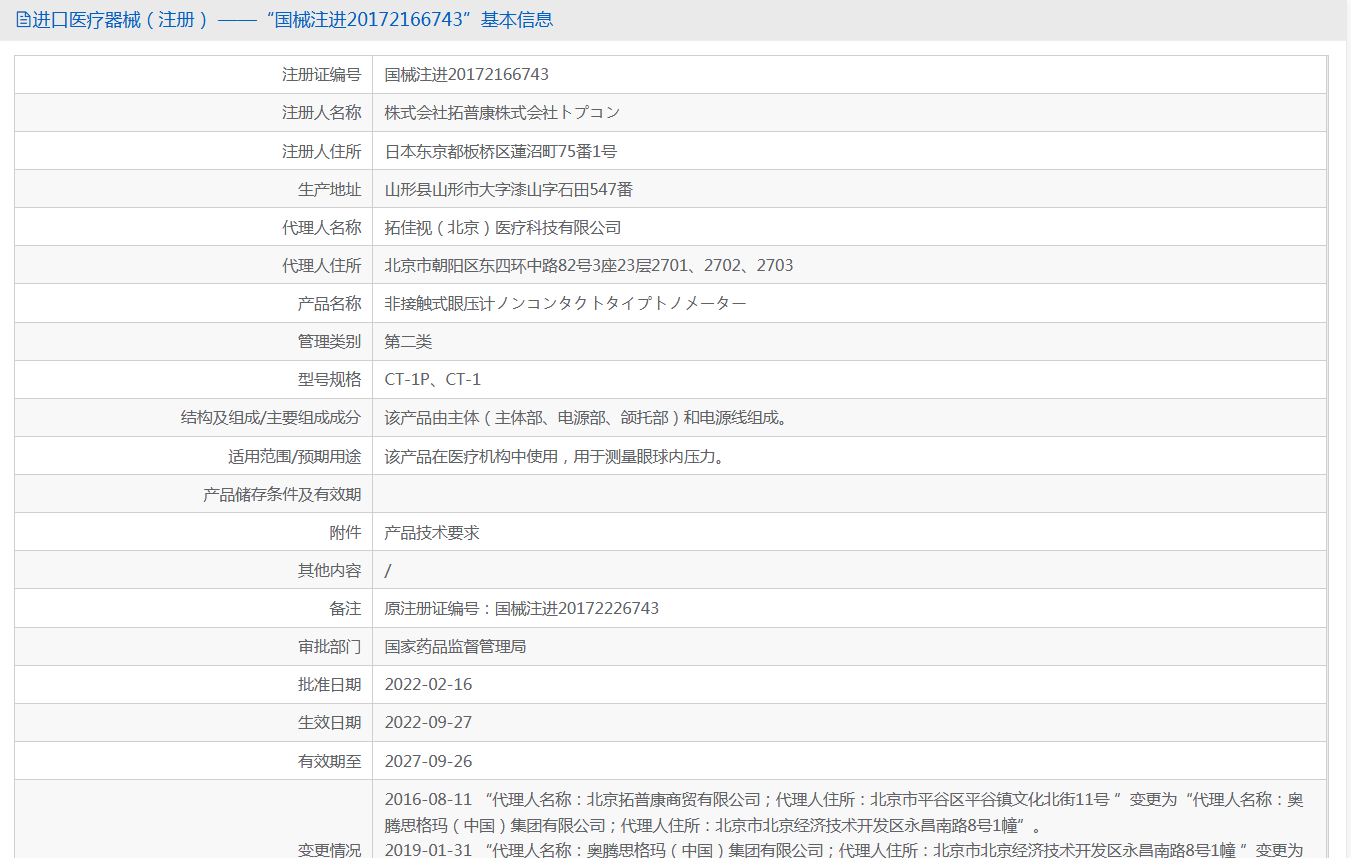Select address 日本东京都板桥区莲沼町75番1号
This screenshot has height=858, width=1351.
click(501, 151)
